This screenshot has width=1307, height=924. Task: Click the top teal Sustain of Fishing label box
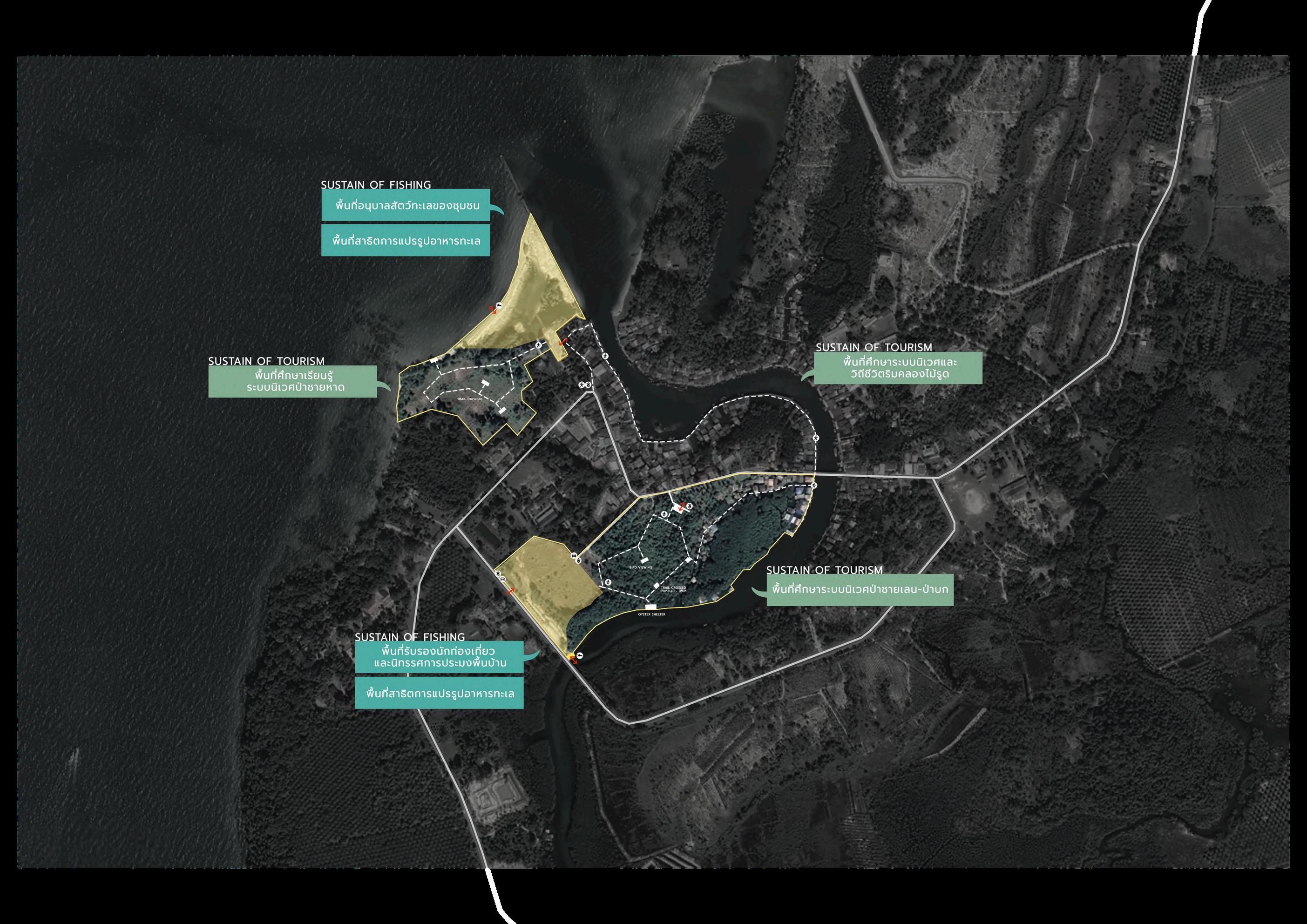pyautogui.click(x=405, y=205)
